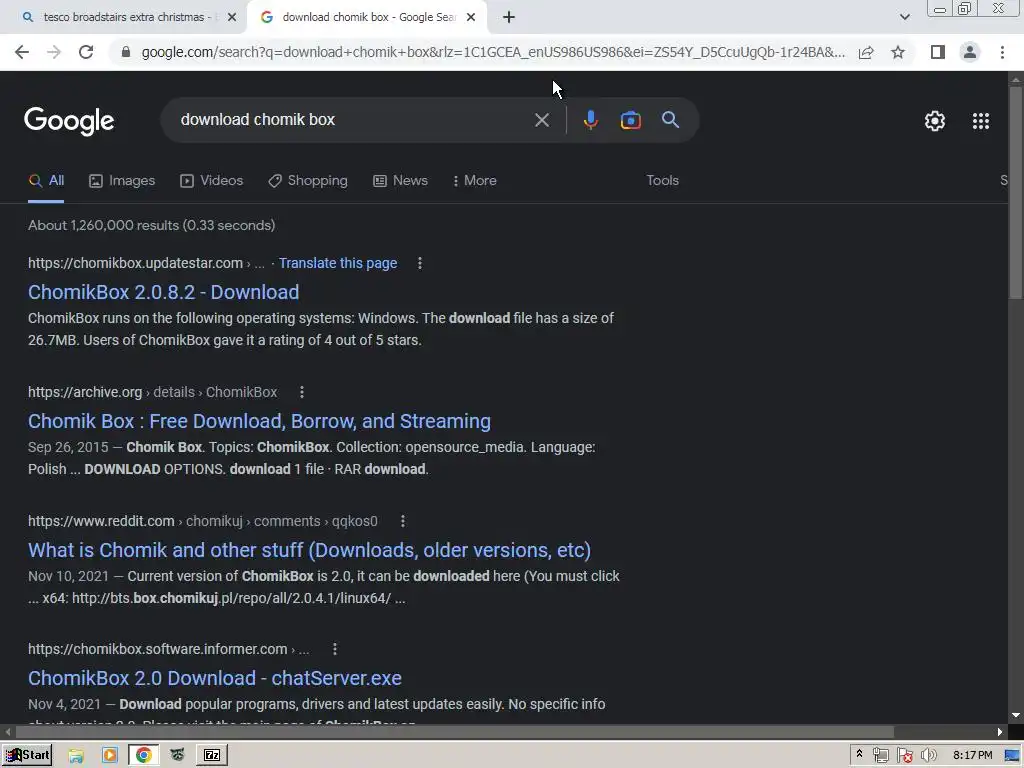Image resolution: width=1024 pixels, height=768 pixels.
Task: Open ChomikBox 2.0 Download - chatServer.exe
Action: pos(215,678)
